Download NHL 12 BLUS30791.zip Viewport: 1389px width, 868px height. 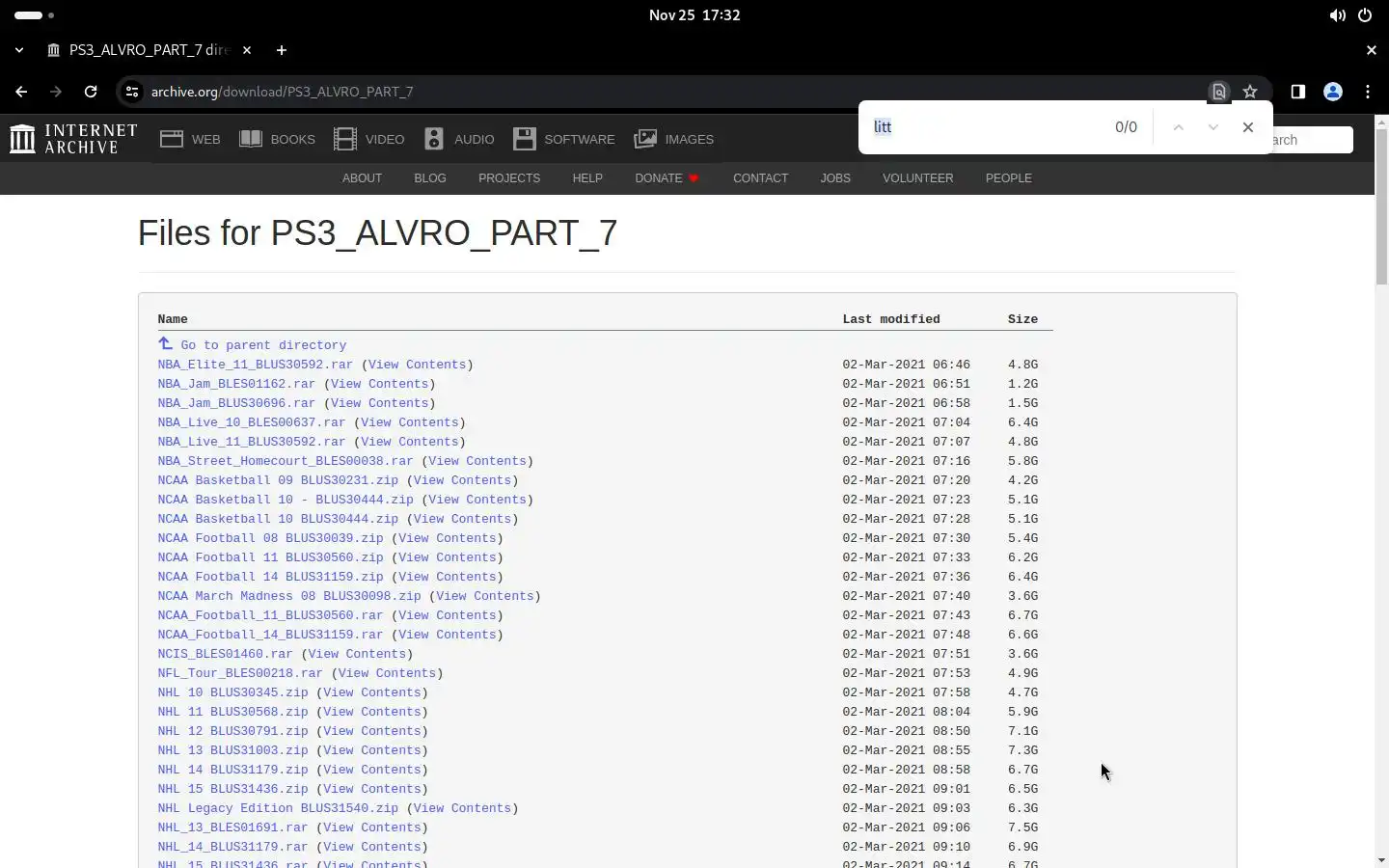tap(232, 731)
